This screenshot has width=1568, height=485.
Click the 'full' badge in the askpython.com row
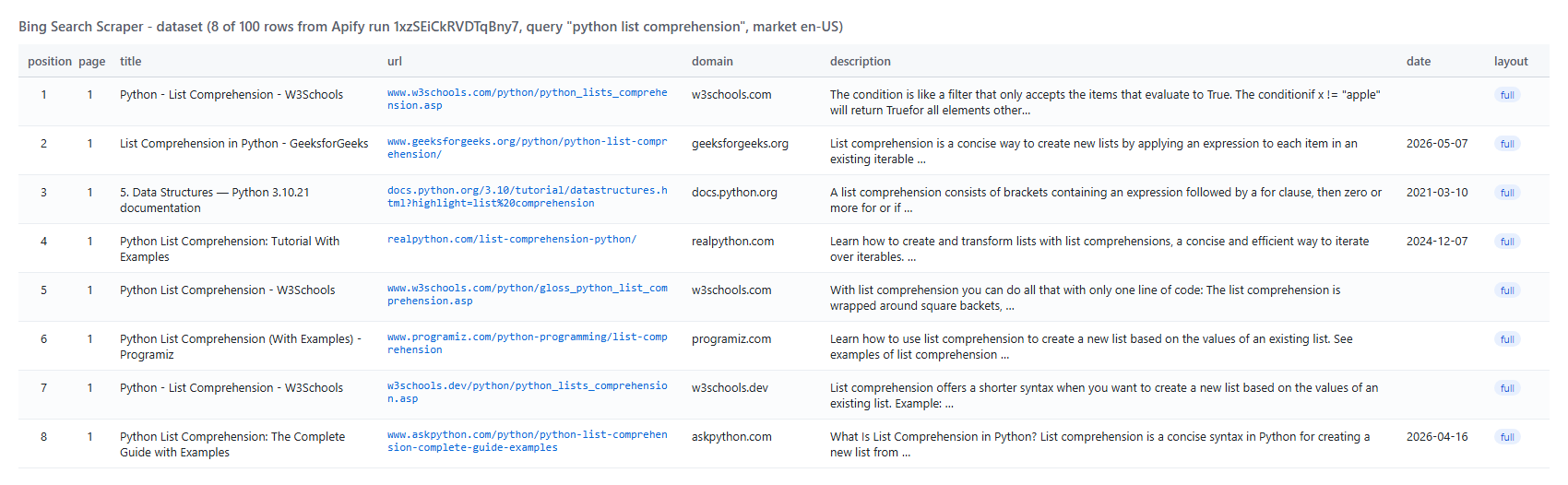click(1507, 437)
